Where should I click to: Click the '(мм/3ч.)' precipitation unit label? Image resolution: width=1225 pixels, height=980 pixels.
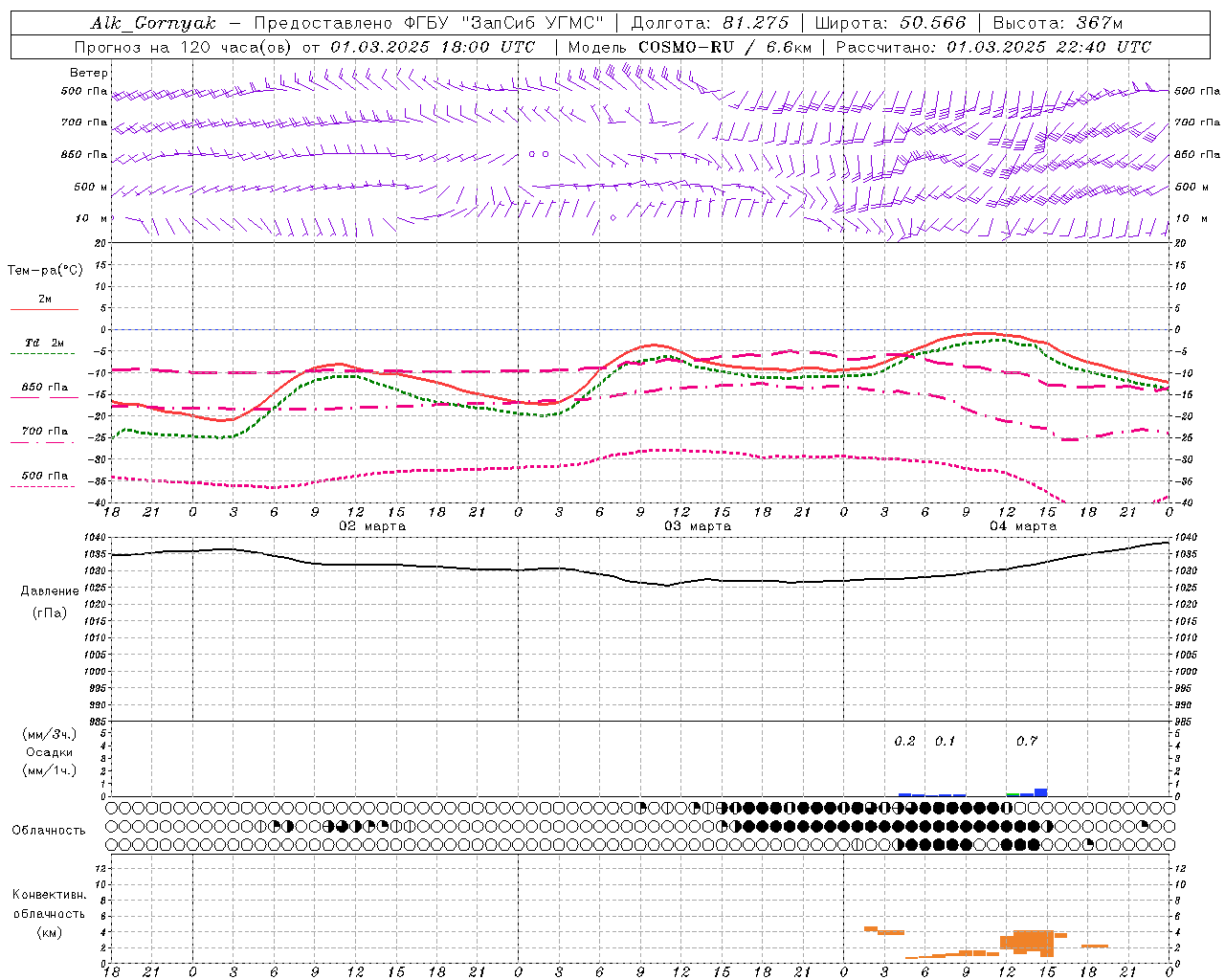49,734
